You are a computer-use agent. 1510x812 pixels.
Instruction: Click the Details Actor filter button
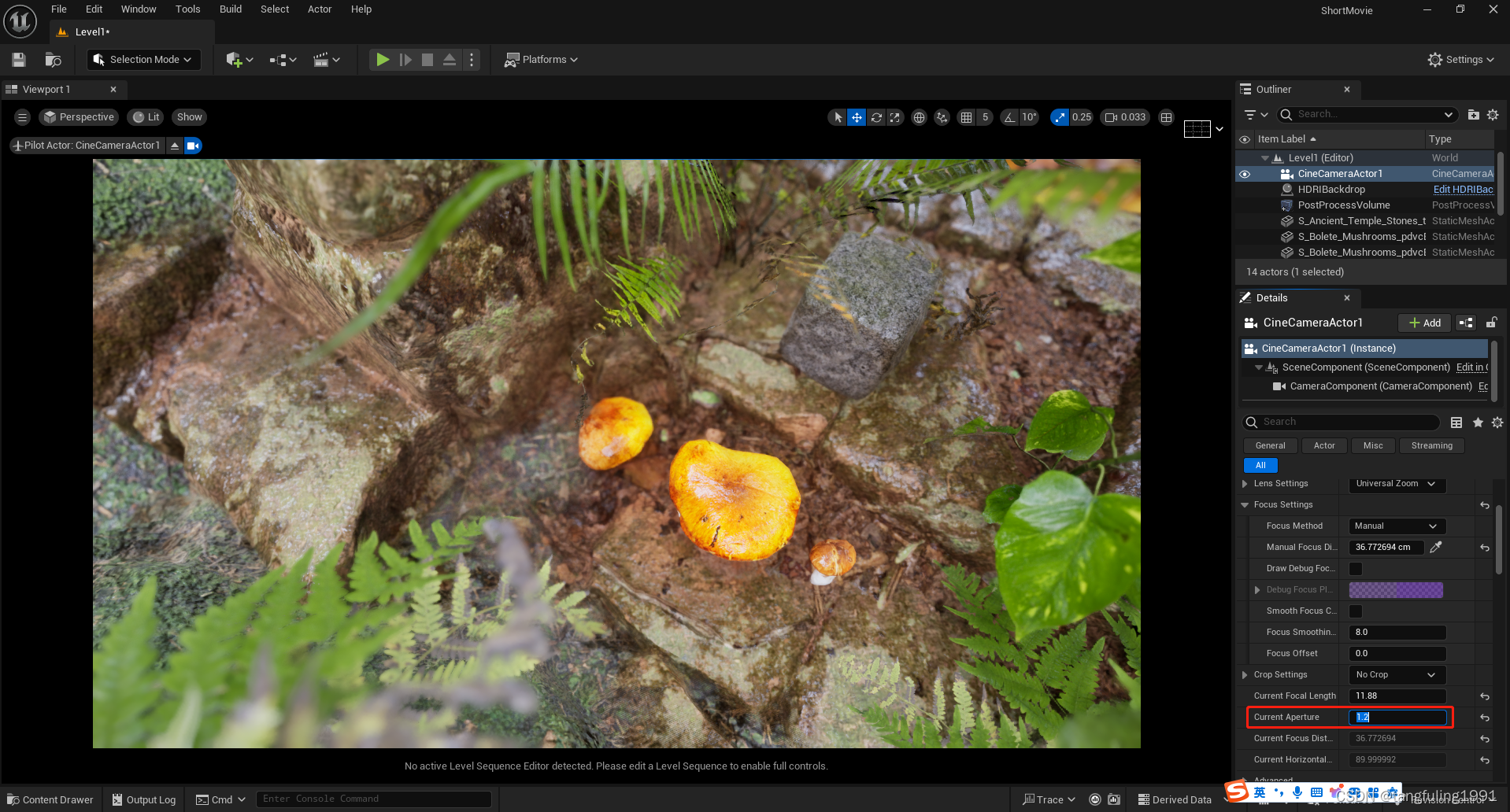[x=1324, y=445]
